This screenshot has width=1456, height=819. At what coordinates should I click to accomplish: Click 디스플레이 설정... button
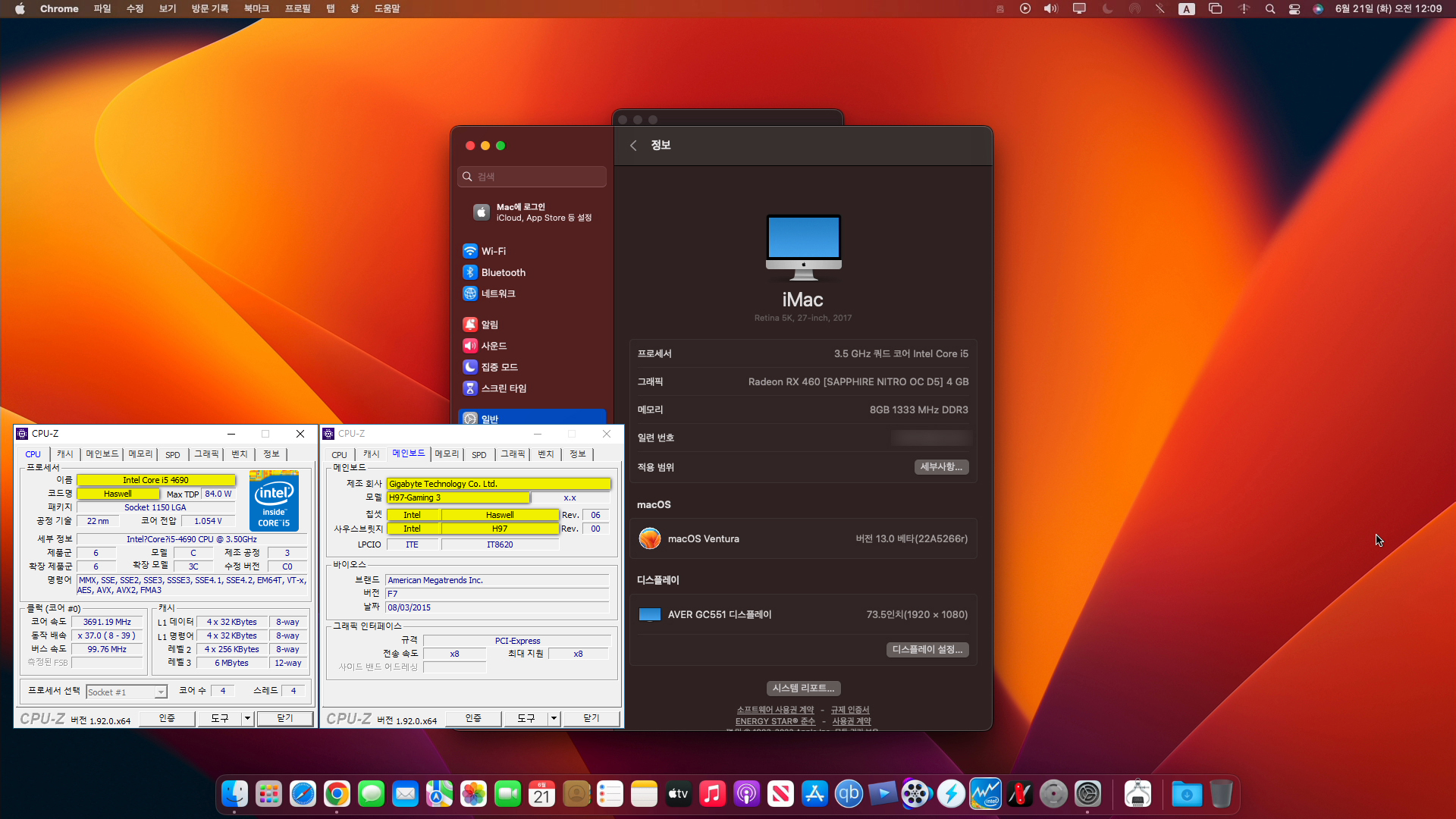tap(927, 650)
